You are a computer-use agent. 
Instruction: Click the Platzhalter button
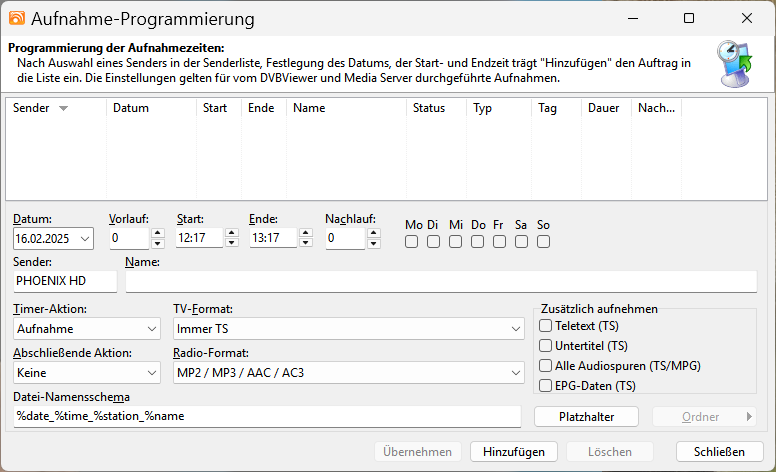[587, 416]
